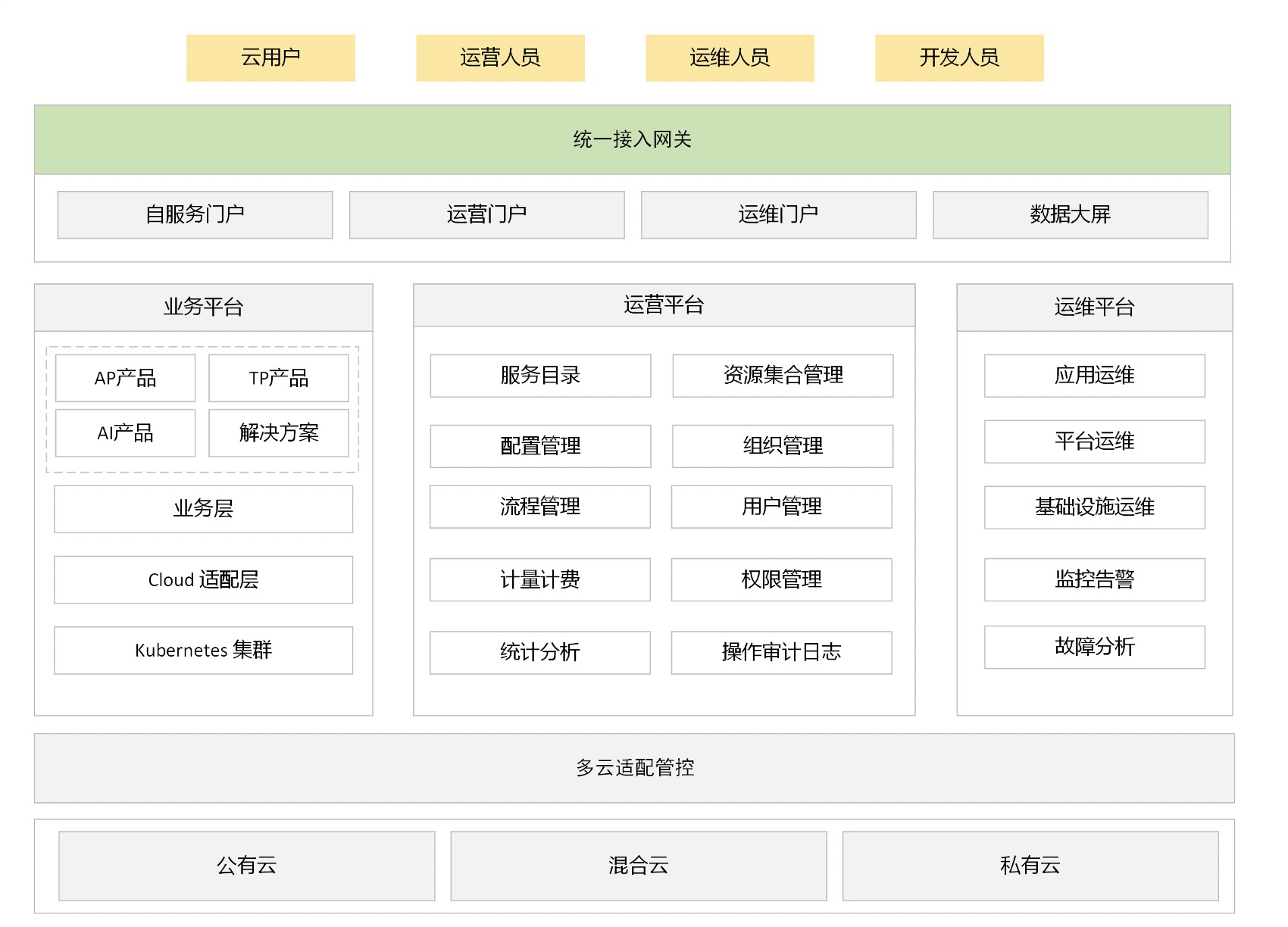Select the AP产品 box
The height and width of the screenshot is (927, 1288).
pyautogui.click(x=126, y=378)
